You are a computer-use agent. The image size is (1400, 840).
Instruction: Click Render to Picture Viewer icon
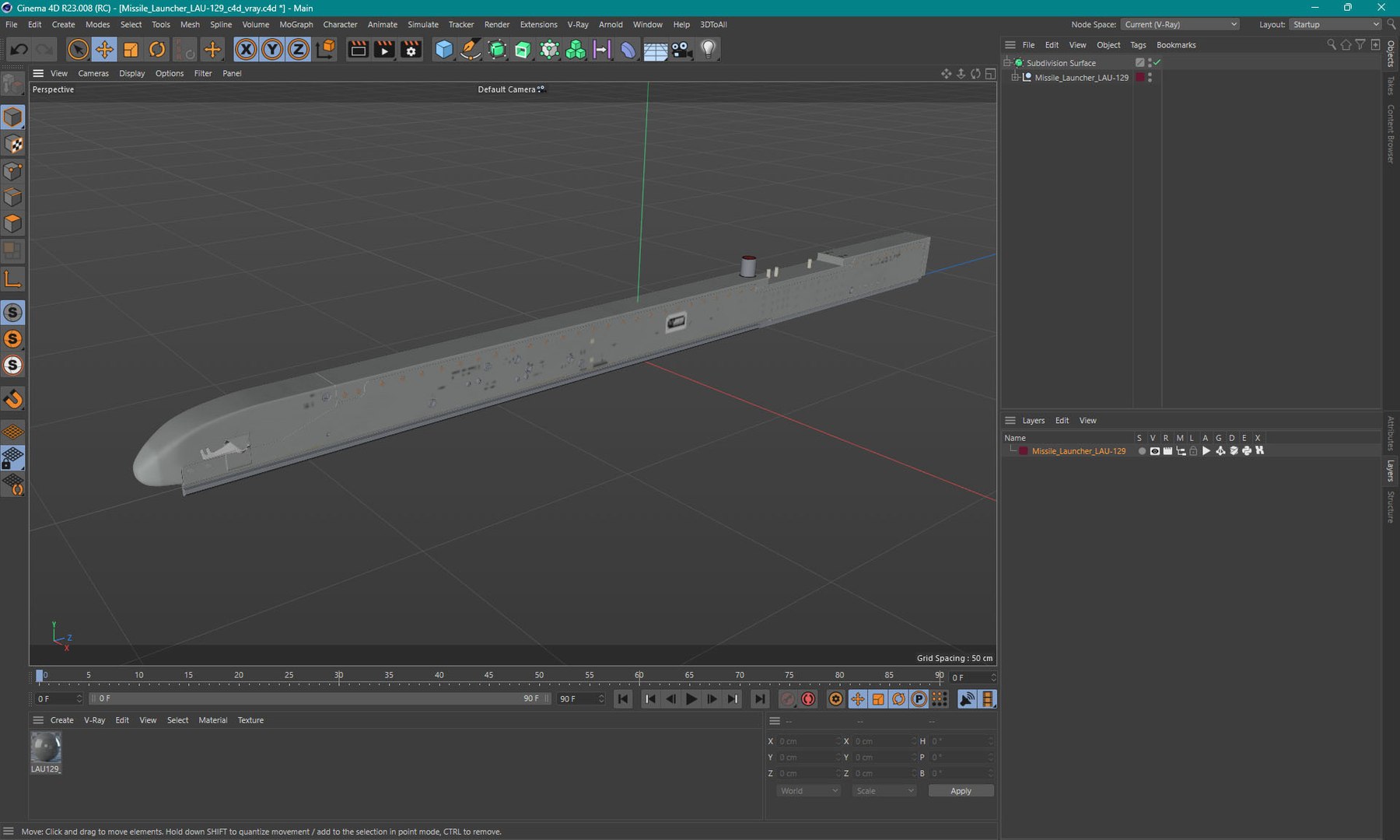tap(384, 49)
